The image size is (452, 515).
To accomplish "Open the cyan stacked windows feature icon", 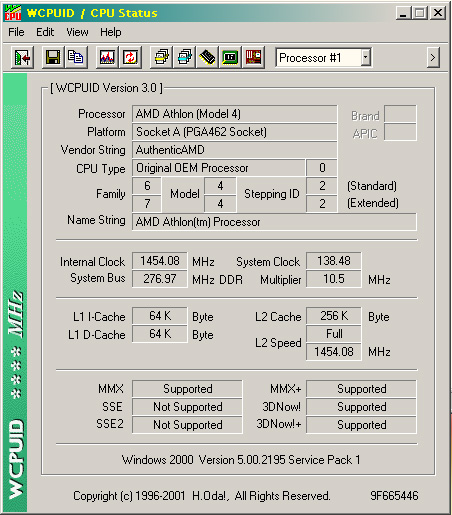I will coord(184,58).
